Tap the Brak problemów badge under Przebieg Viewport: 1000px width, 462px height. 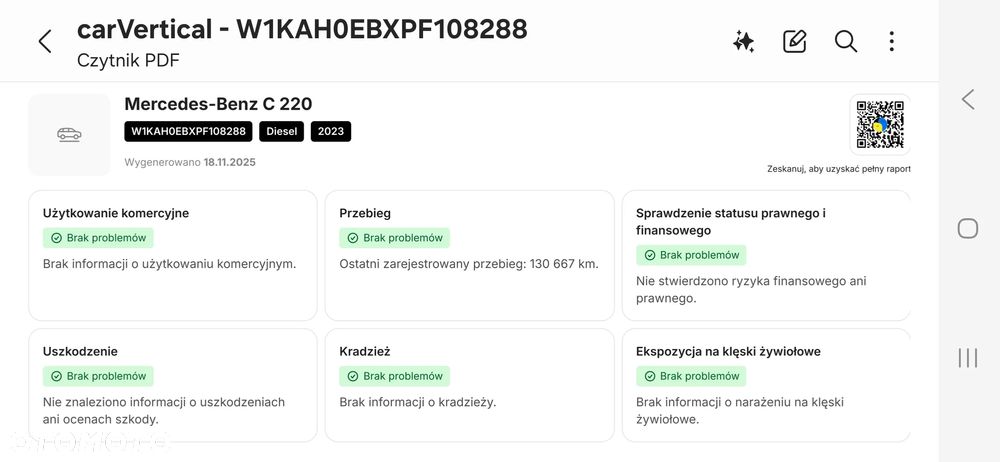[x=395, y=238]
